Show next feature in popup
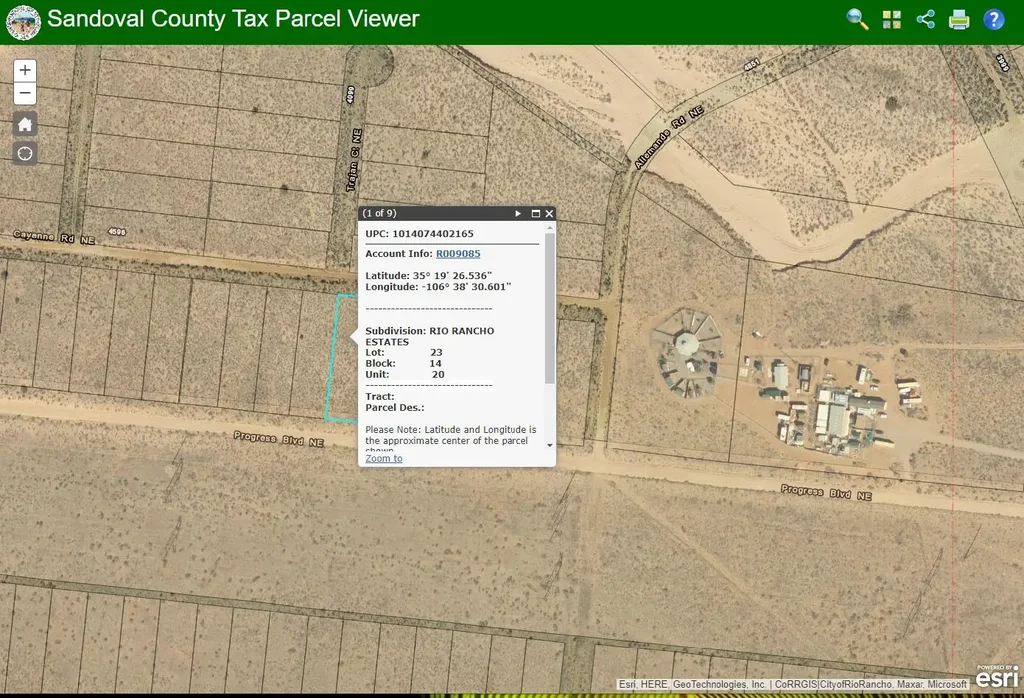The height and width of the screenshot is (698, 1024). [518, 213]
